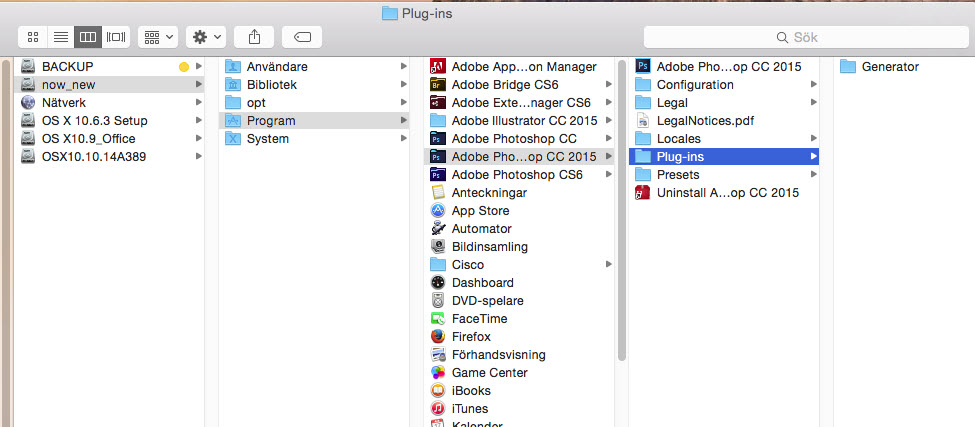This screenshot has width=975, height=427.
Task: Click the Dashboard gauge icon
Action: [x=438, y=283]
